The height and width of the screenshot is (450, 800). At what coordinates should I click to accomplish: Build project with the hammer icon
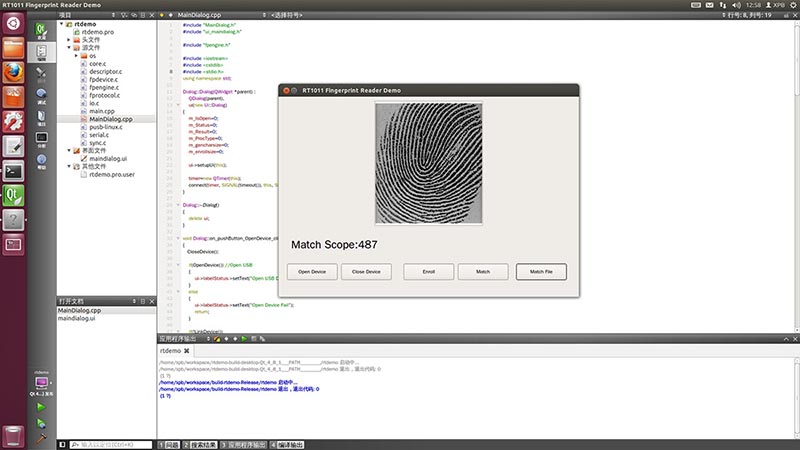41,438
